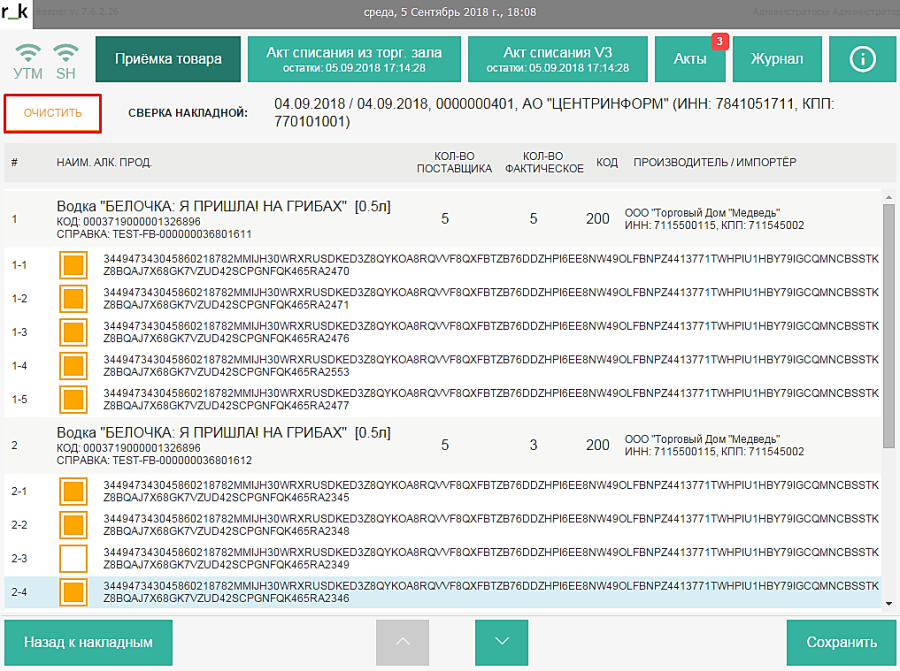Toggle checkbox for highlighted row 2-4

click(x=73, y=592)
